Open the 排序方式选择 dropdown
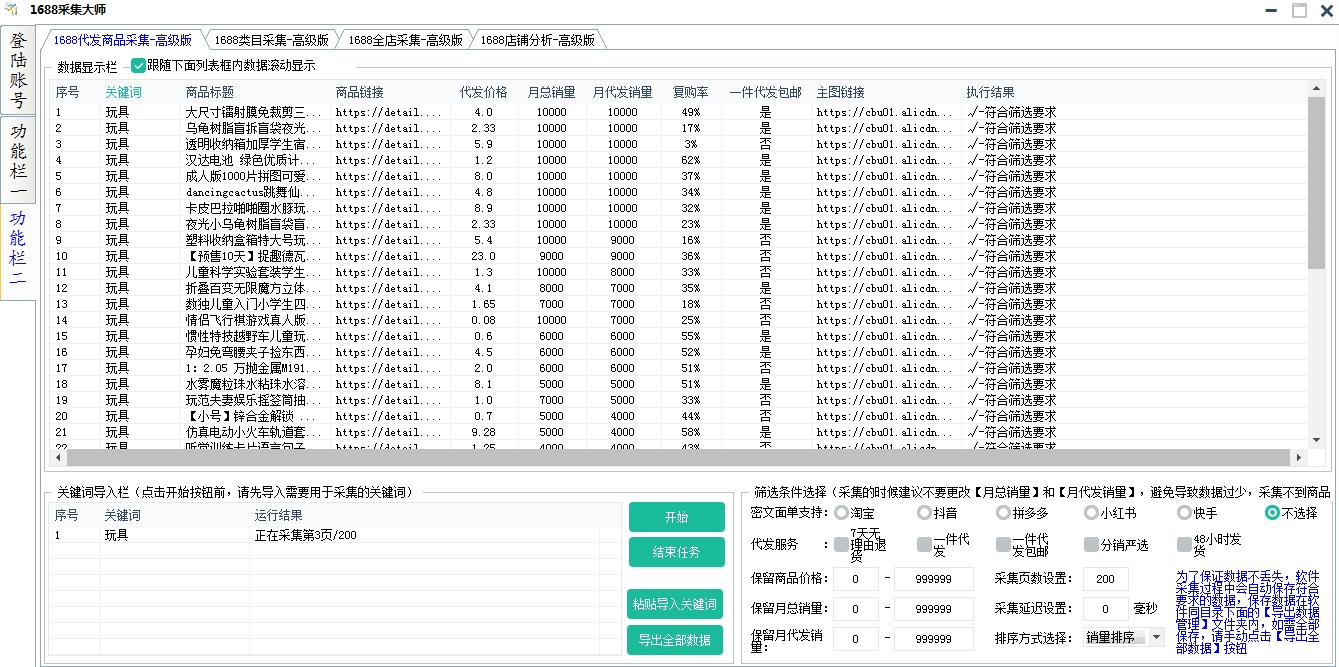Image resolution: width=1339 pixels, height=667 pixels. (1124, 637)
